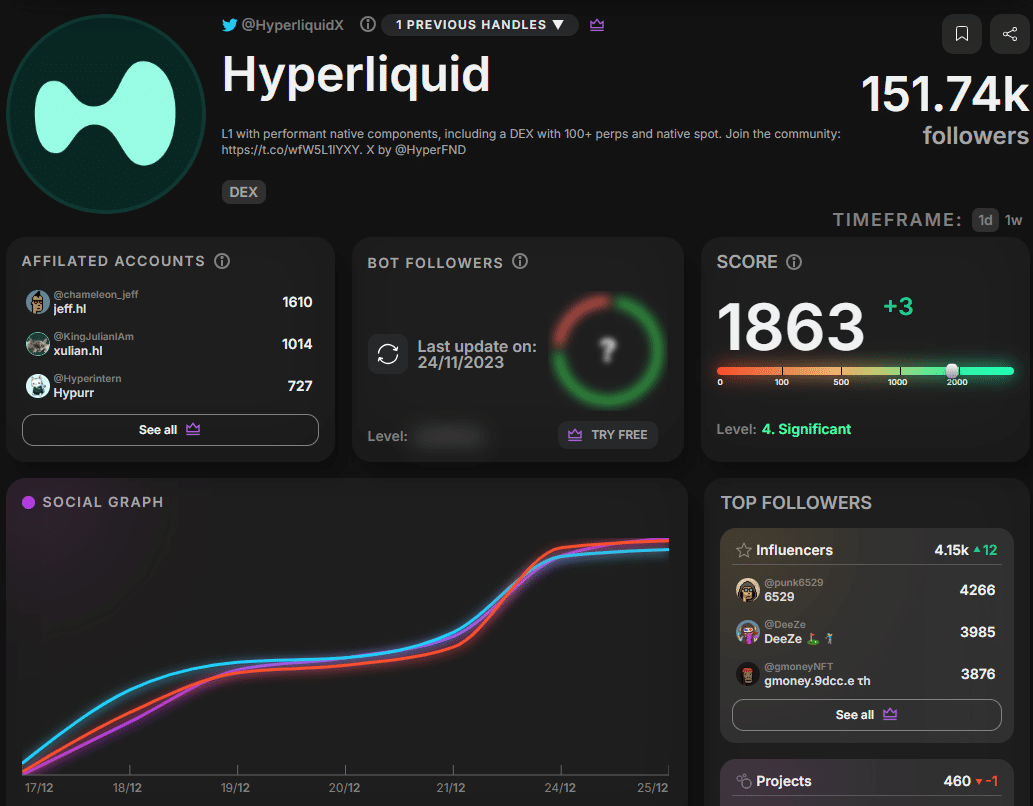The width and height of the screenshot is (1033, 806).
Task: See all affiliated accounts
Action: [x=169, y=429]
